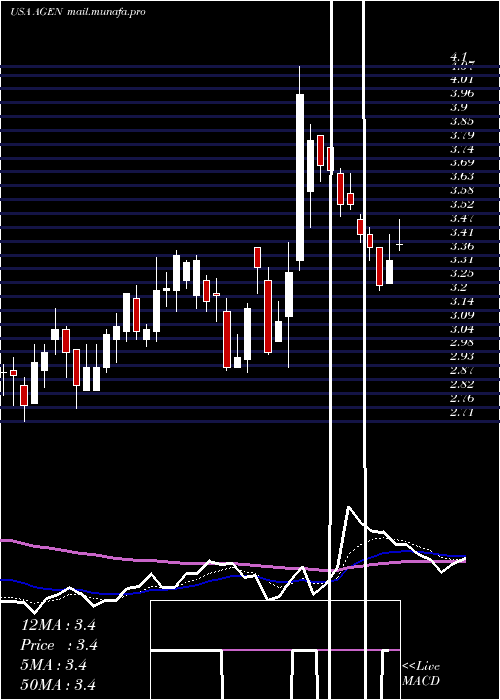Select the 3.2 price axis label
The image size is (500, 700).
tap(459, 288)
